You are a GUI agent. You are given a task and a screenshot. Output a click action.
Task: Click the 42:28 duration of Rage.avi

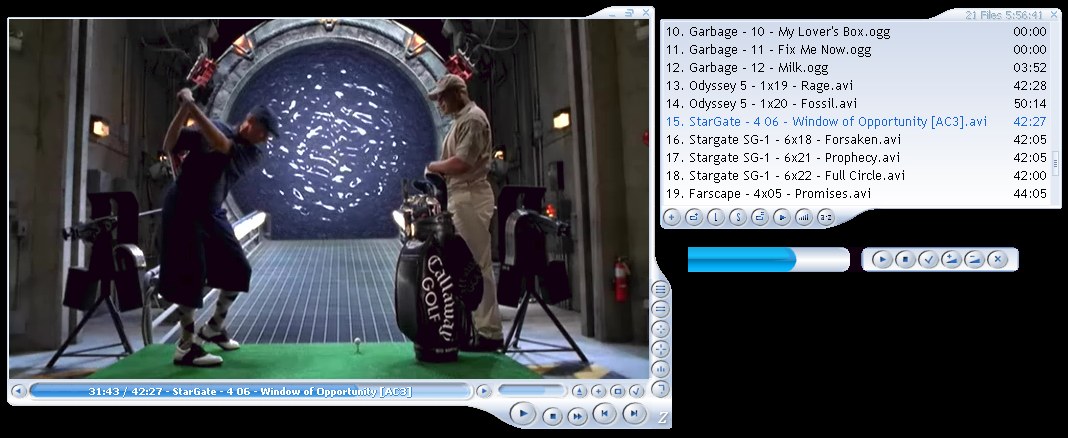coord(1030,86)
